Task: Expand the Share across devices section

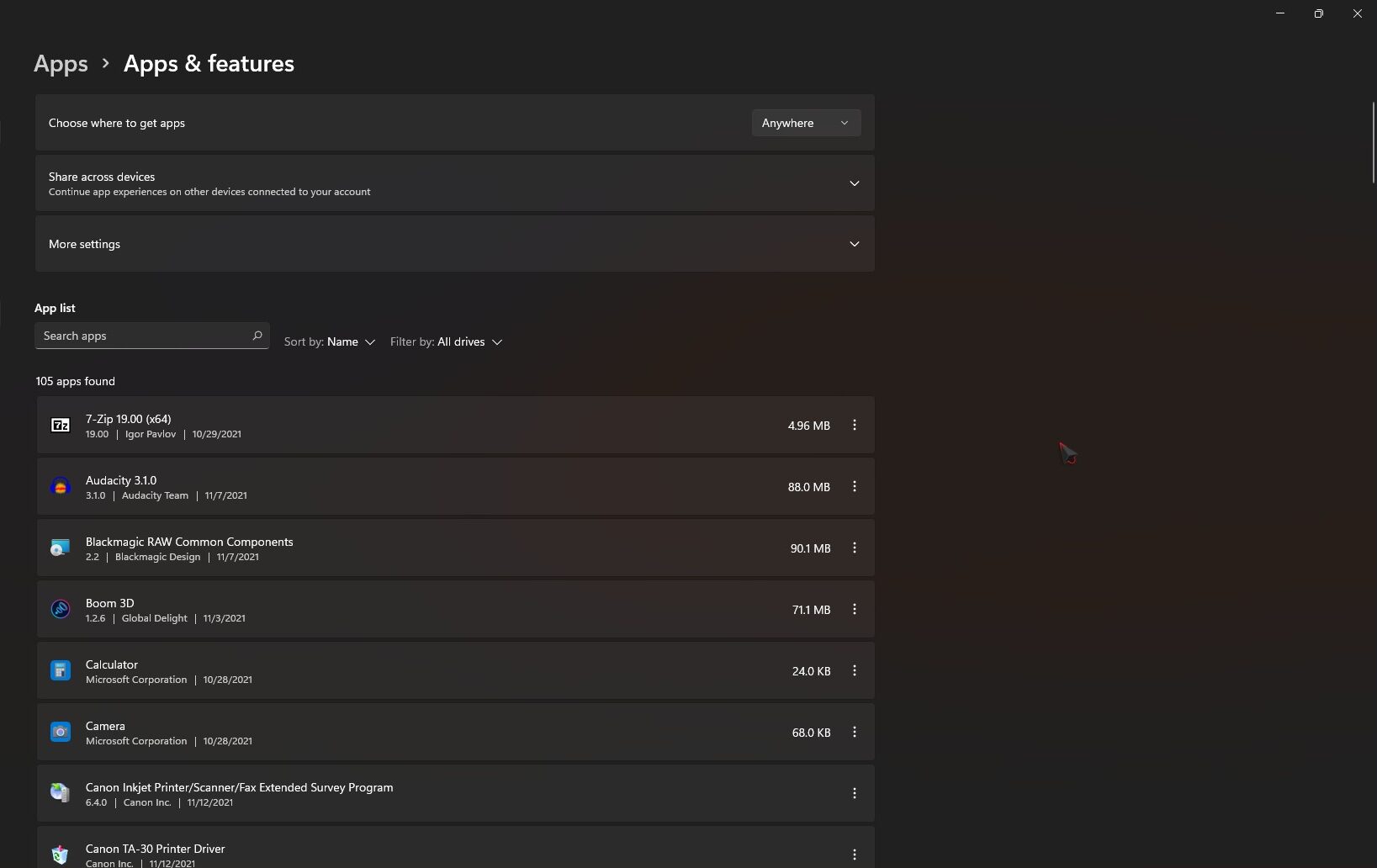Action: click(x=854, y=183)
